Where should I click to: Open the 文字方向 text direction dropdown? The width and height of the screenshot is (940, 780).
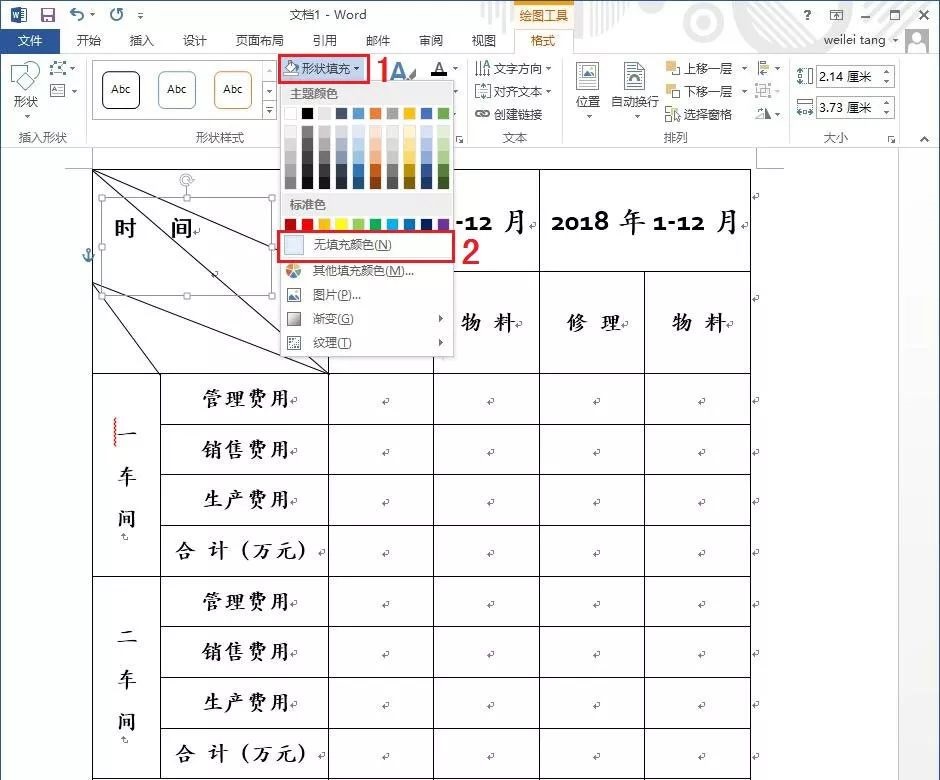tap(511, 69)
